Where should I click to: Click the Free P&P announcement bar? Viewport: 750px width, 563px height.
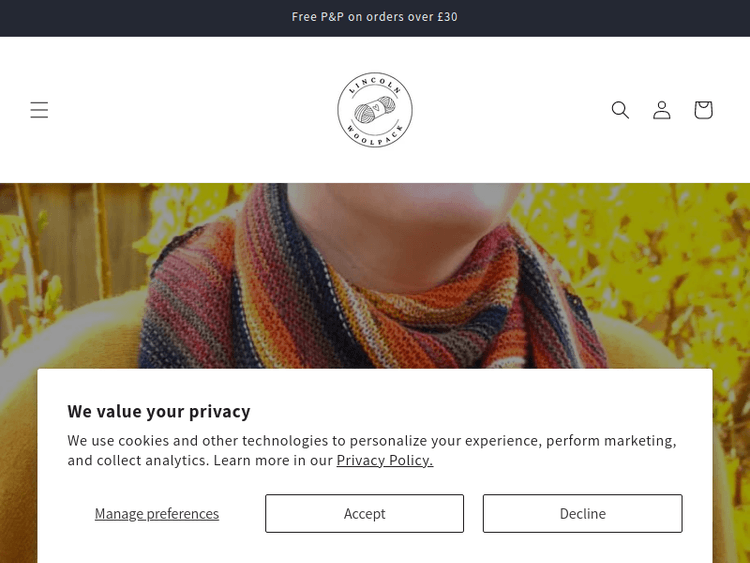[375, 17]
